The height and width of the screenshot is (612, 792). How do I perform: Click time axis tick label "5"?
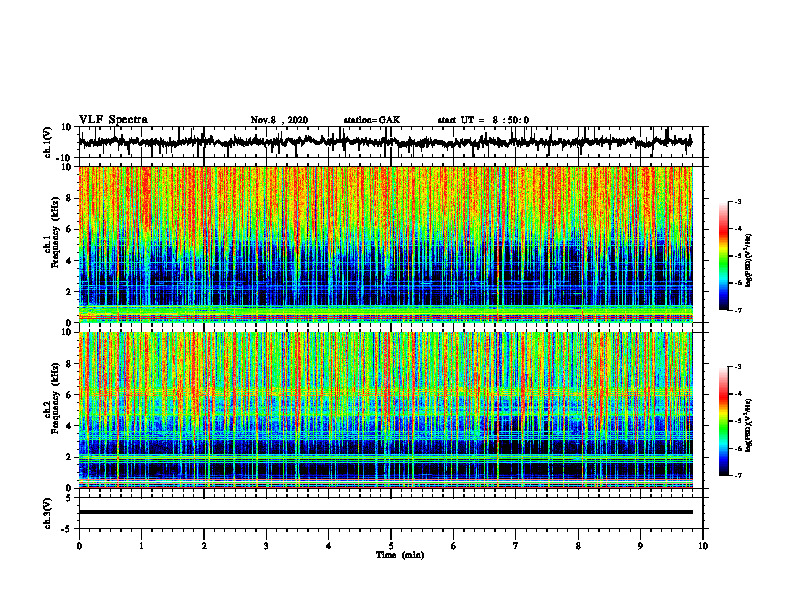coord(391,546)
